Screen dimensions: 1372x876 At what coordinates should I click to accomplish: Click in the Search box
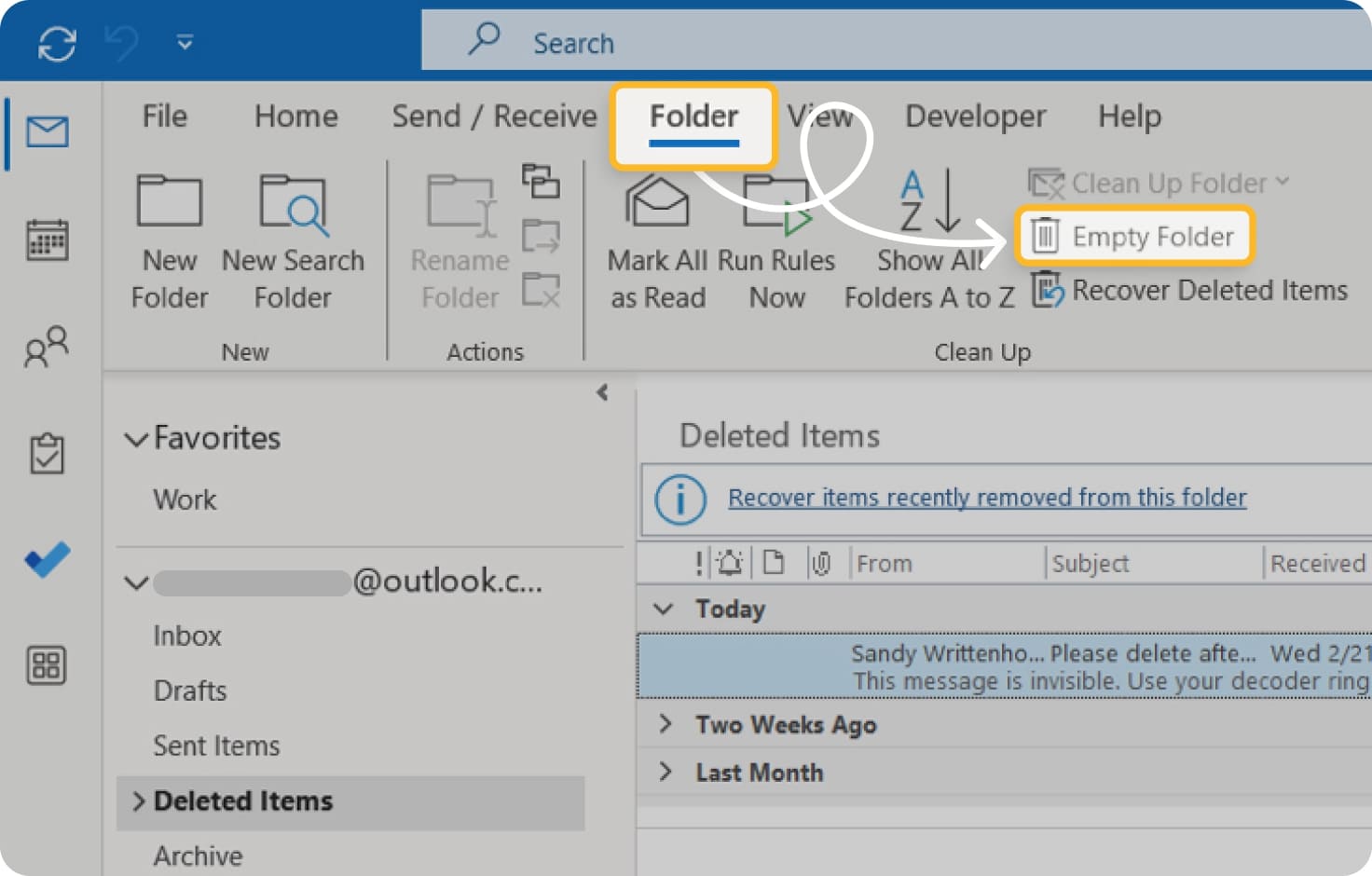tap(839, 43)
